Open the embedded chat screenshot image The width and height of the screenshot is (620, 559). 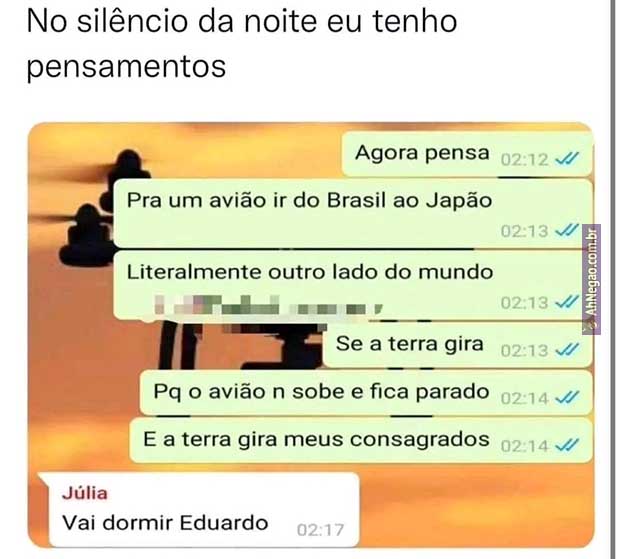pos(311,335)
